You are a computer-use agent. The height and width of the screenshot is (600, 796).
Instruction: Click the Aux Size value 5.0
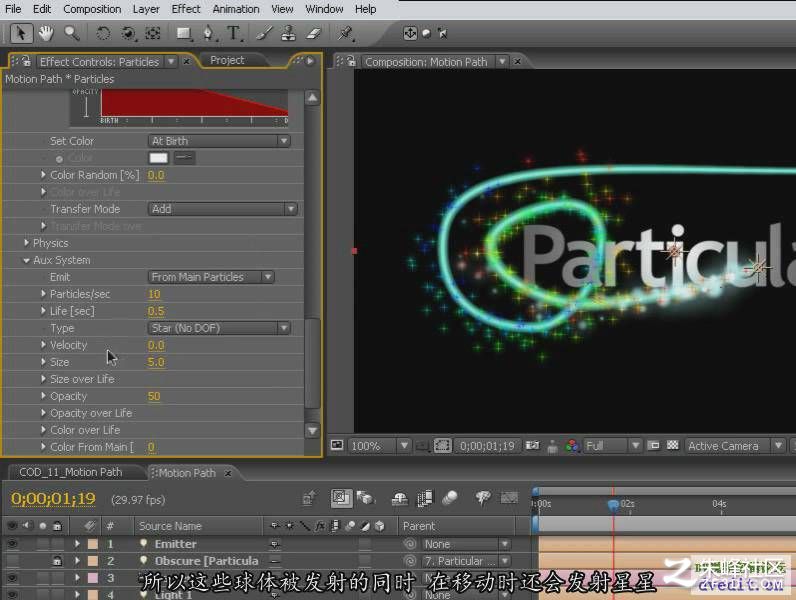click(156, 362)
